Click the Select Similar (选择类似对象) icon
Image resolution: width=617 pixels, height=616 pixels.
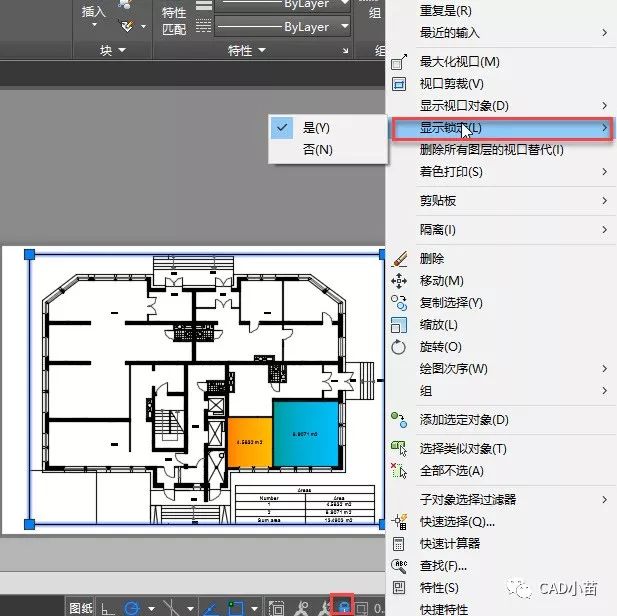click(x=399, y=449)
